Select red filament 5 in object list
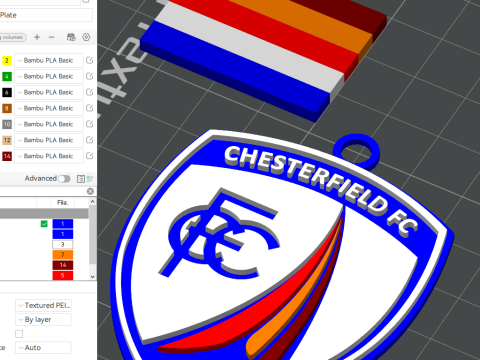Viewport: 480px width, 360px height. point(63,275)
